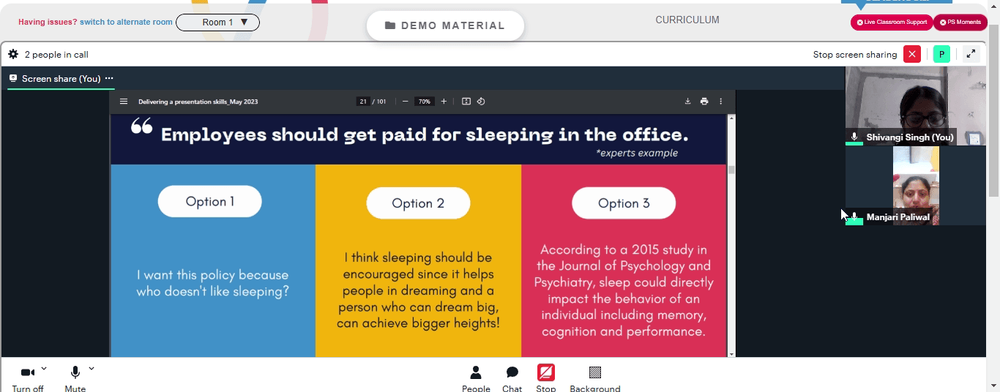Switch to CURRICULUM tab

pos(688,20)
